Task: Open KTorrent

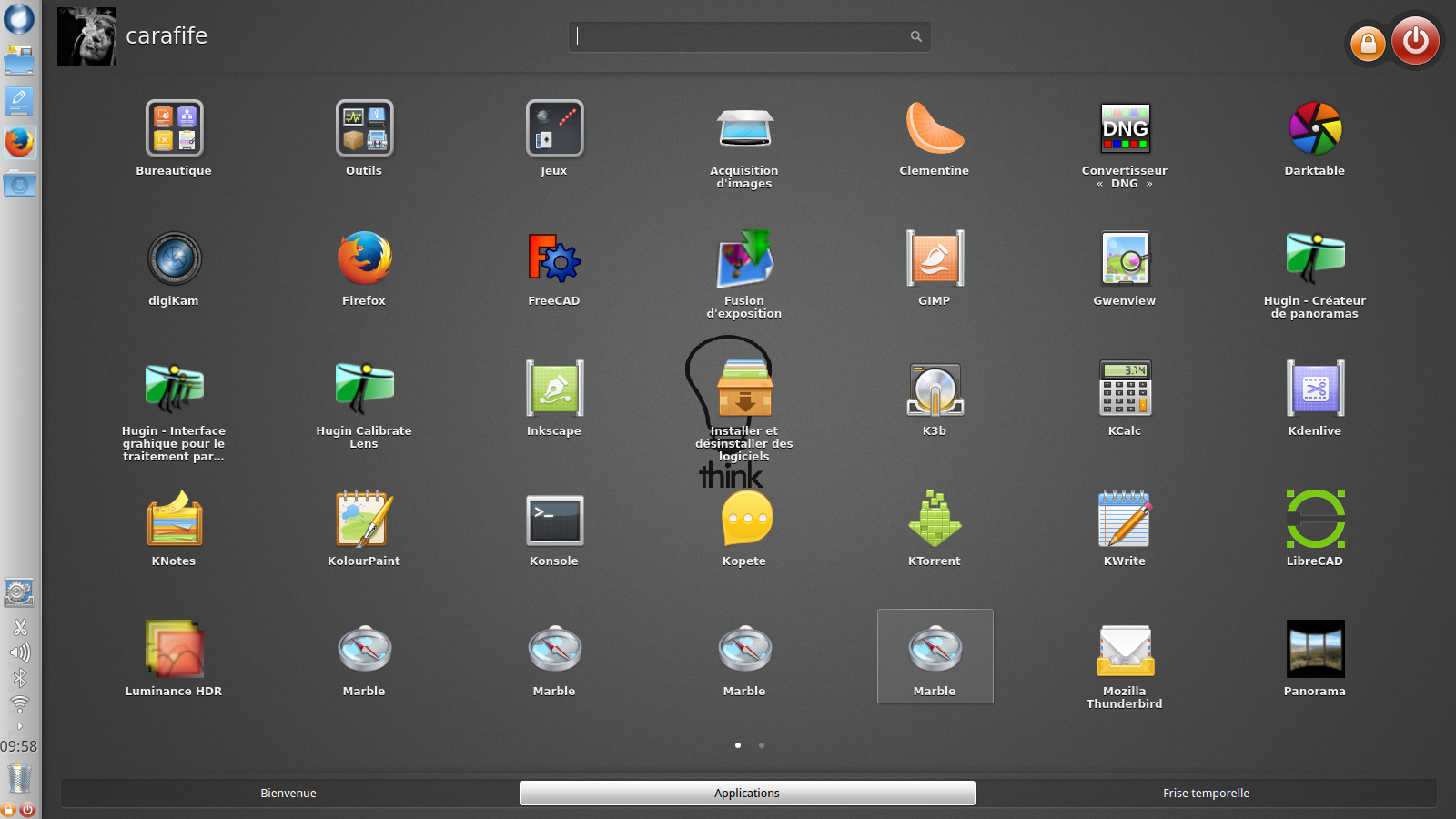Action: [935, 529]
